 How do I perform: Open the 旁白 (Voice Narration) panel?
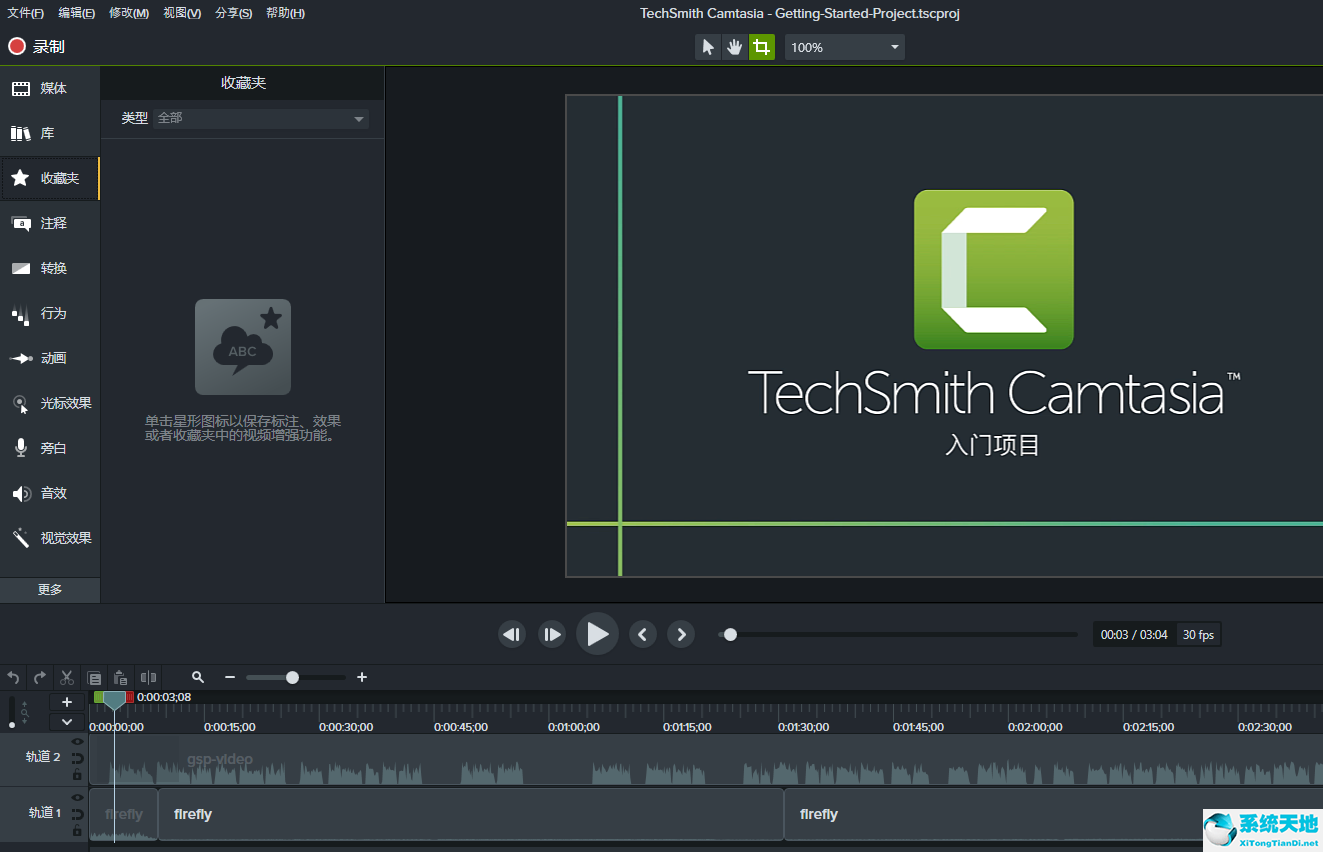(x=50, y=448)
